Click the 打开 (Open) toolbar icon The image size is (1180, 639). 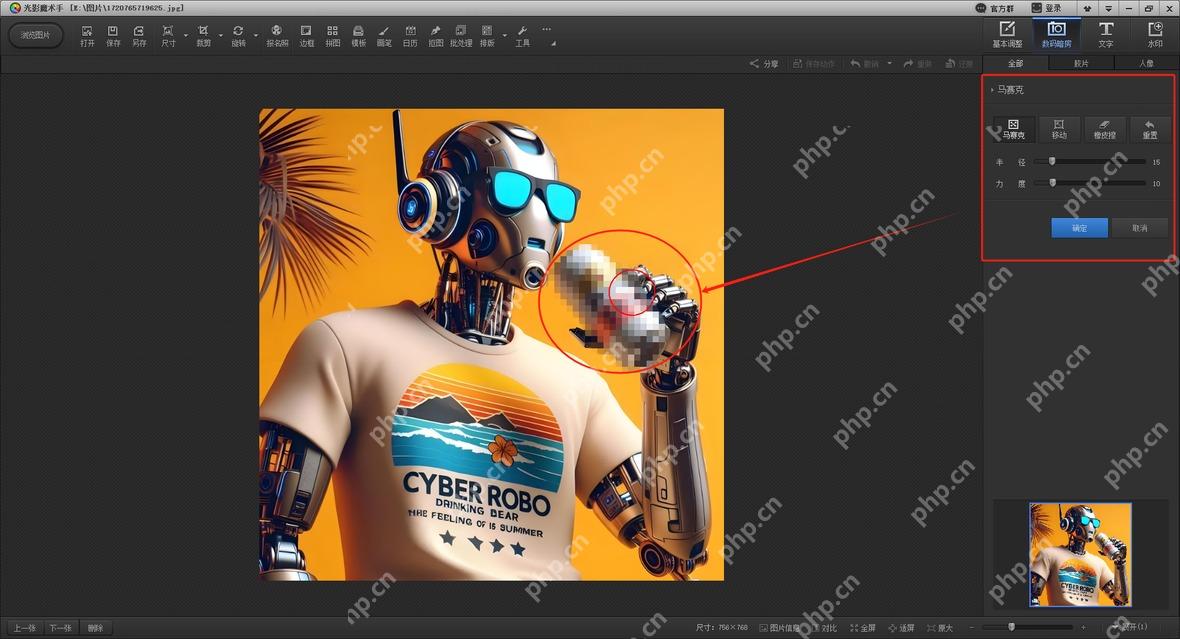click(87, 35)
